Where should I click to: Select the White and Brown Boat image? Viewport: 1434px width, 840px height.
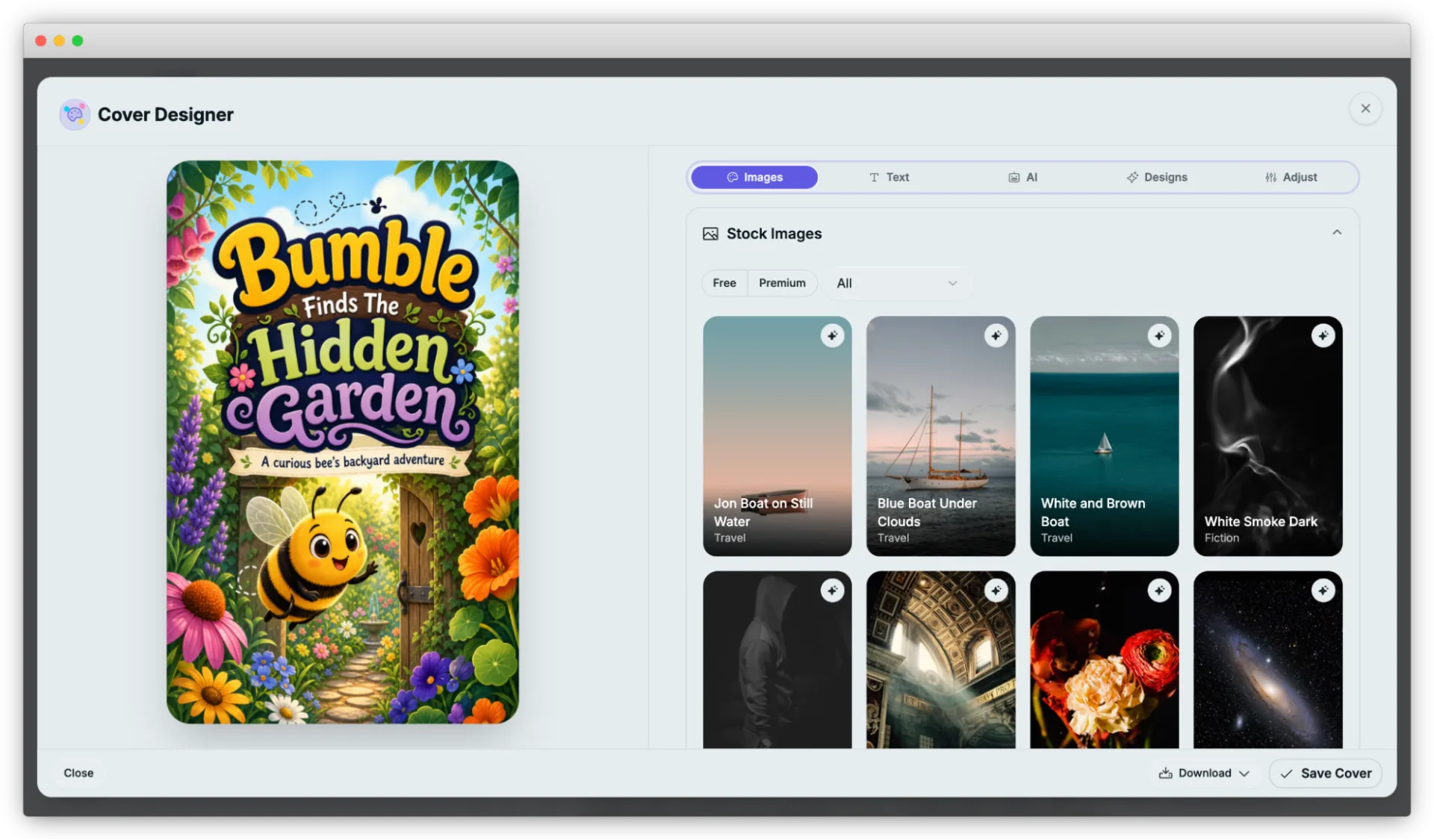(1104, 436)
